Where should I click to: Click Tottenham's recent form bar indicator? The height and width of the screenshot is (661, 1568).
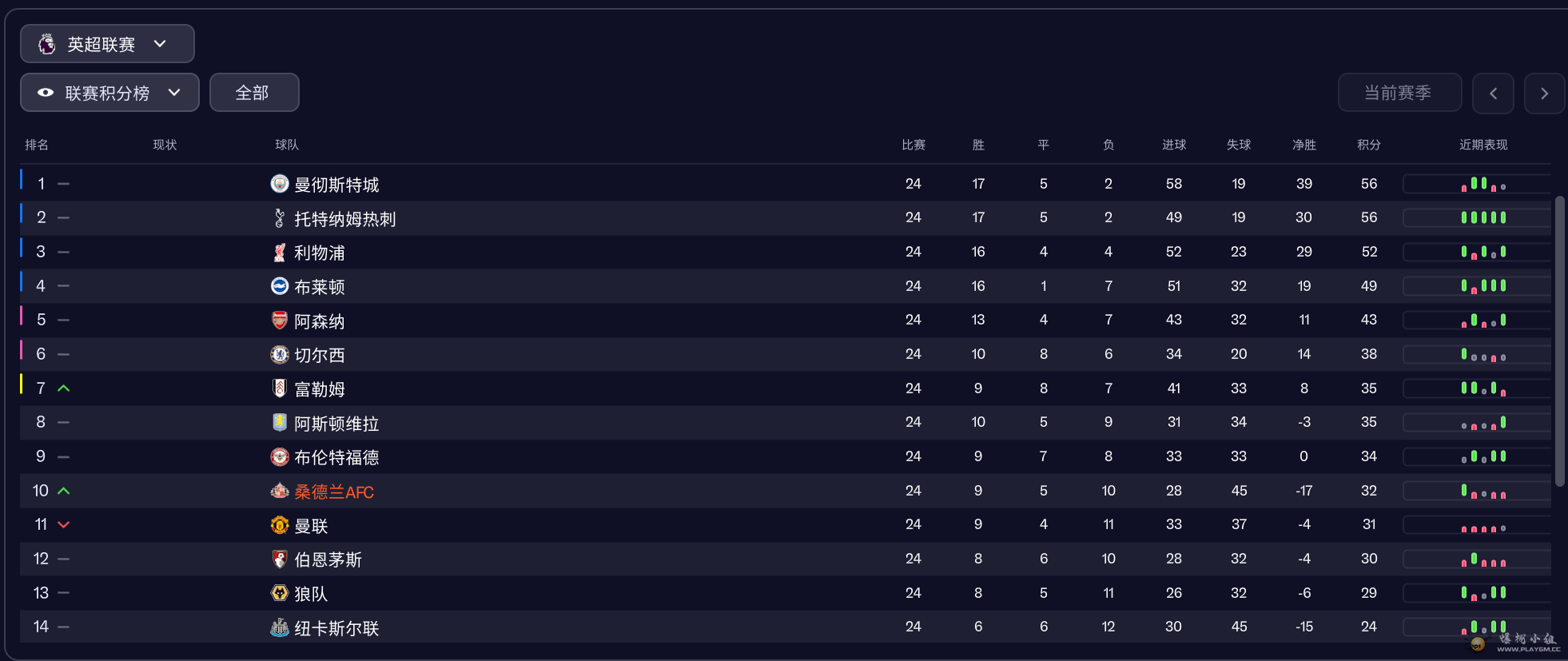[1483, 217]
